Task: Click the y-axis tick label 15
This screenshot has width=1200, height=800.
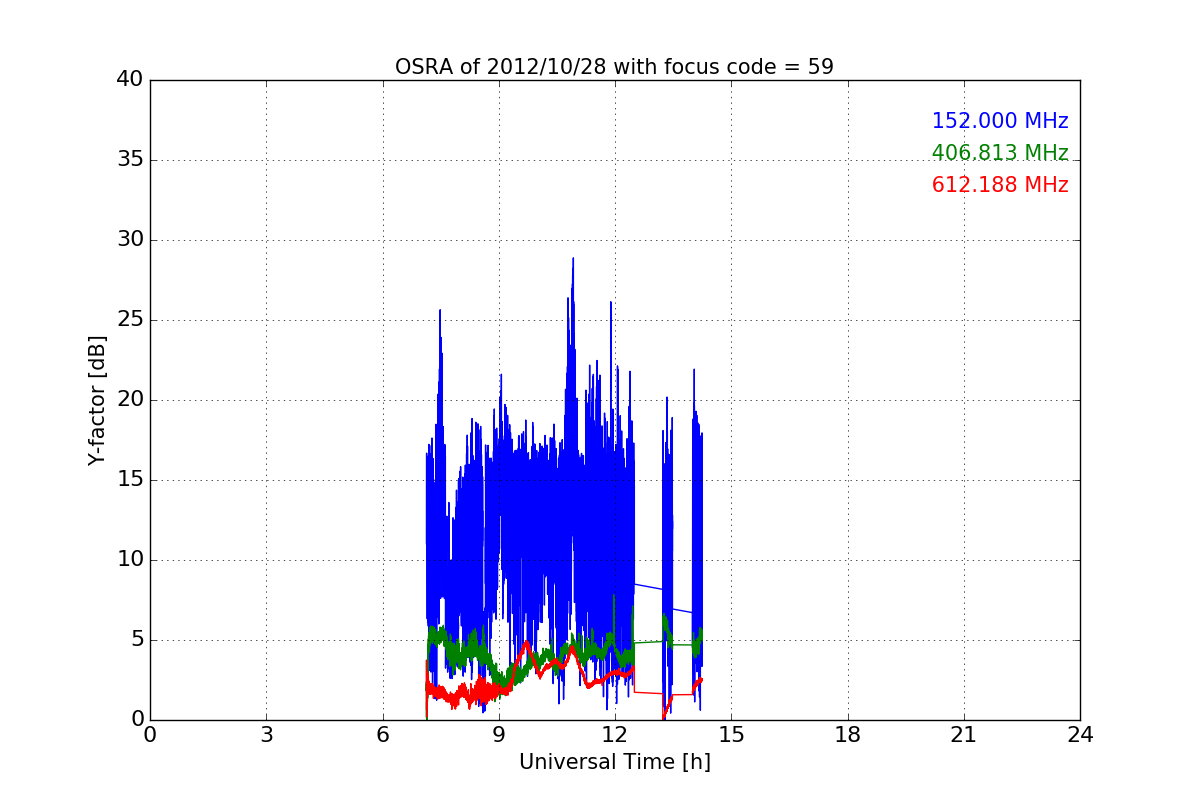Action: [x=130, y=480]
